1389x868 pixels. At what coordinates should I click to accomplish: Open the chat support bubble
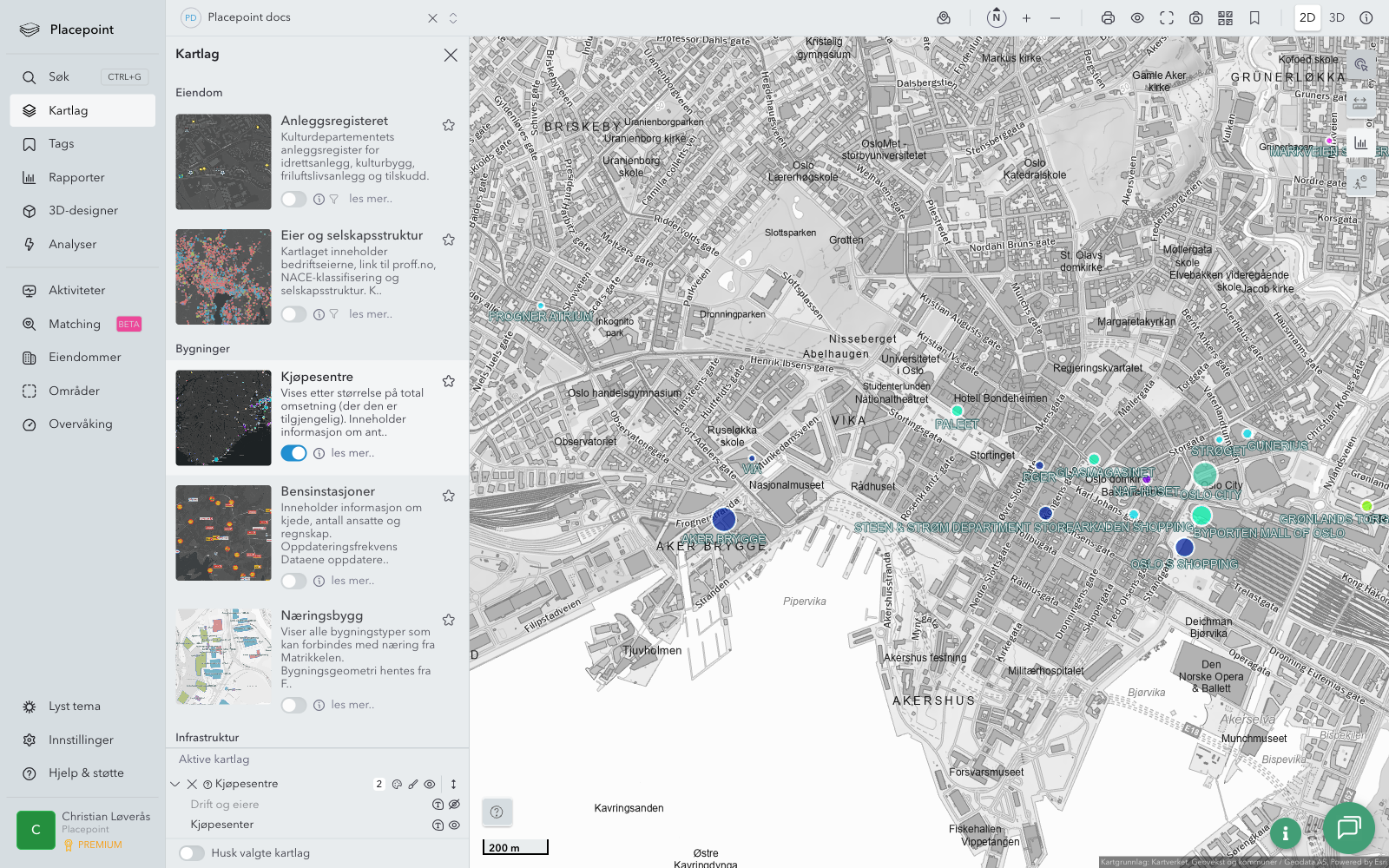[1348, 827]
